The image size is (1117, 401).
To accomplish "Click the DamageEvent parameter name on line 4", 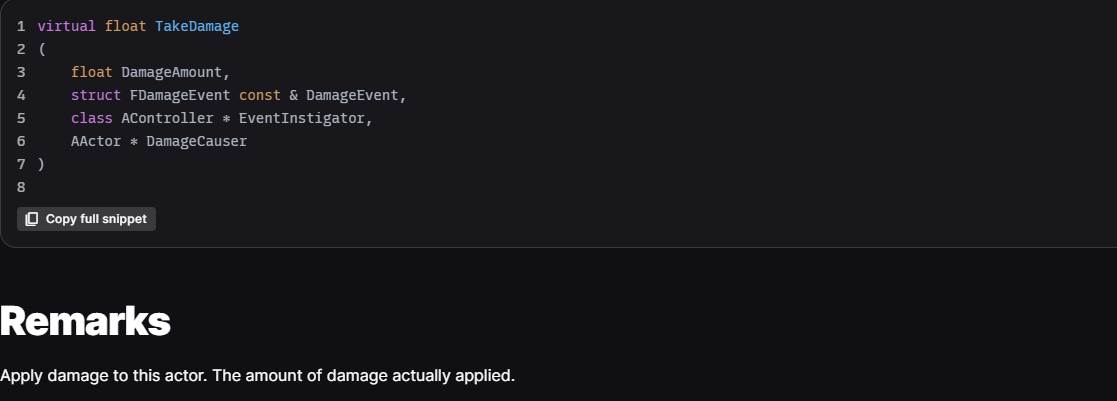I will 352,95.
